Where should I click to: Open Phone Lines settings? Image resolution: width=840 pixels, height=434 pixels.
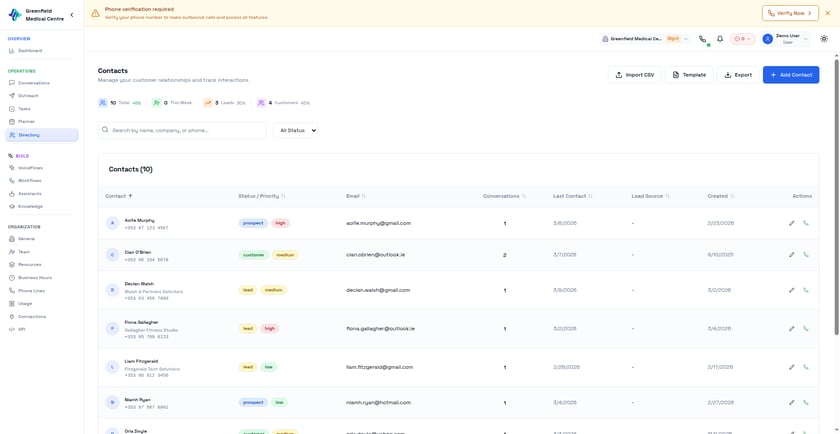click(x=41, y=291)
